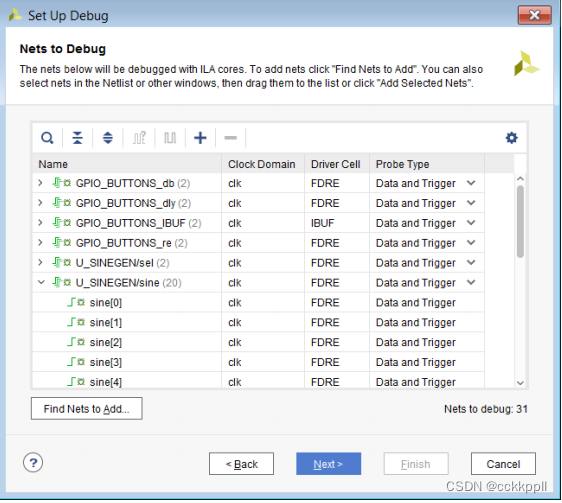Expand the GPIO_BUTTONS_re bus row
The height and width of the screenshot is (503, 562).
click(41, 243)
